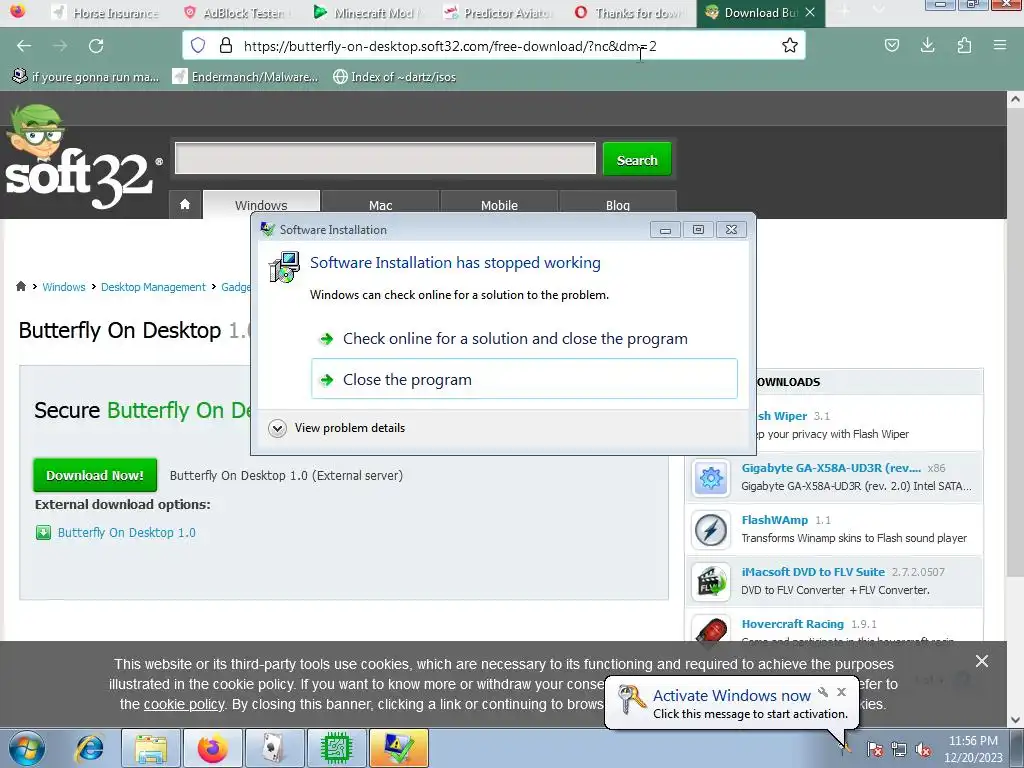This screenshot has width=1024, height=768.
Task: Click the green Search button
Action: tap(637, 159)
